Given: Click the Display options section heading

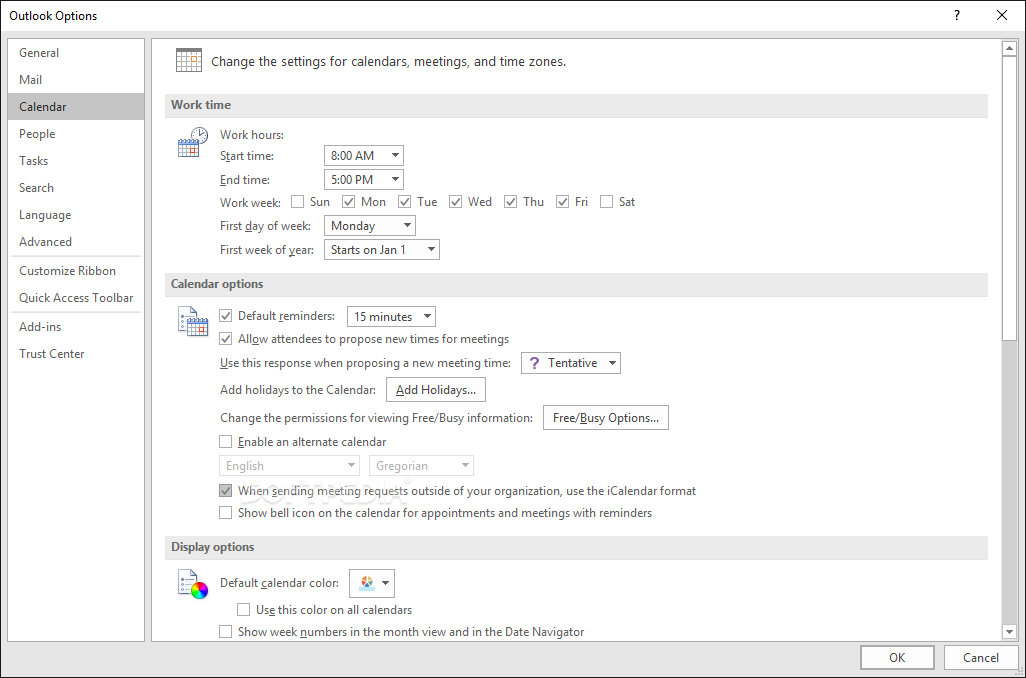Looking at the screenshot, I should (213, 547).
